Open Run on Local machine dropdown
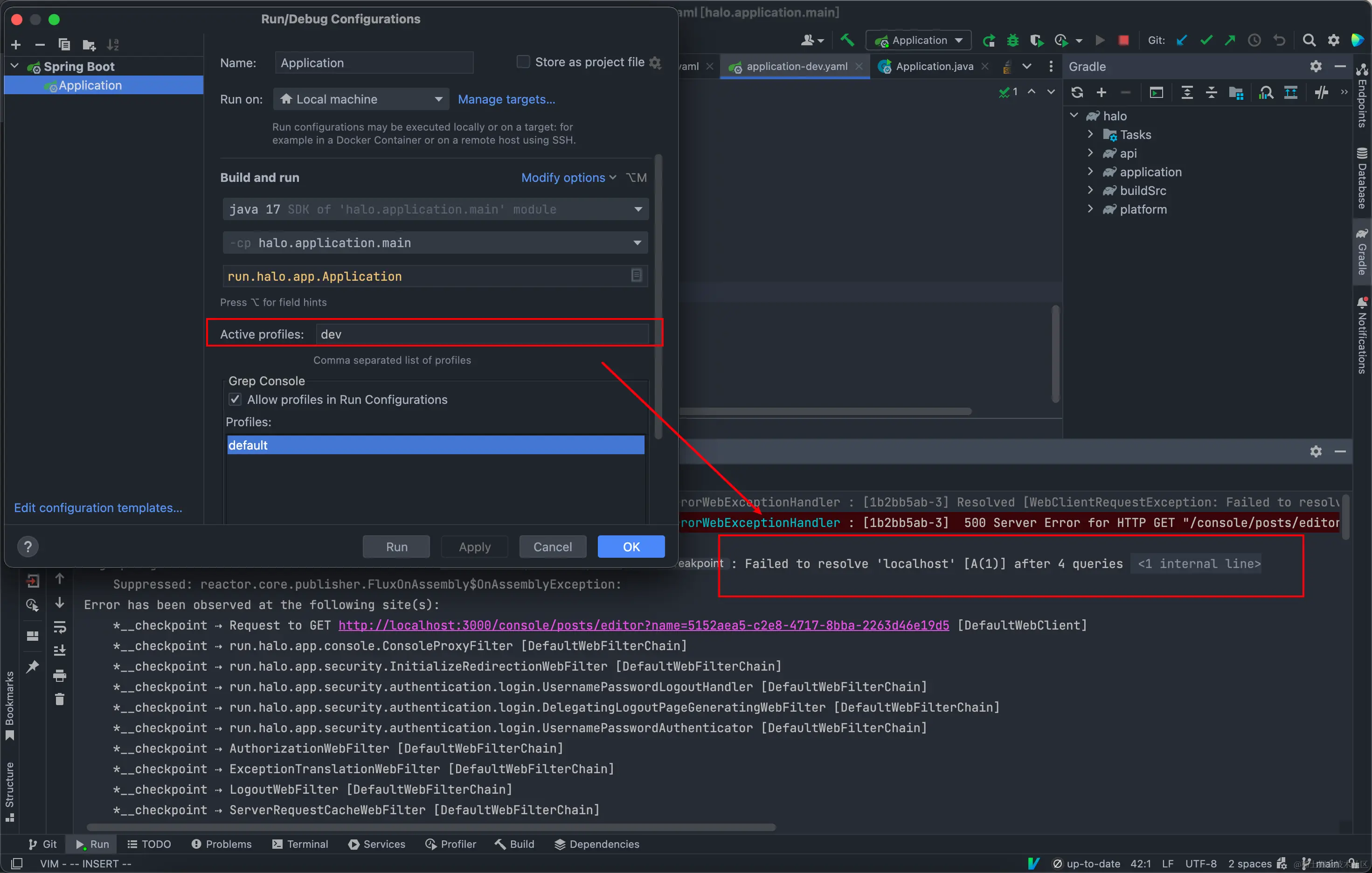This screenshot has height=873, width=1372. pos(361,99)
